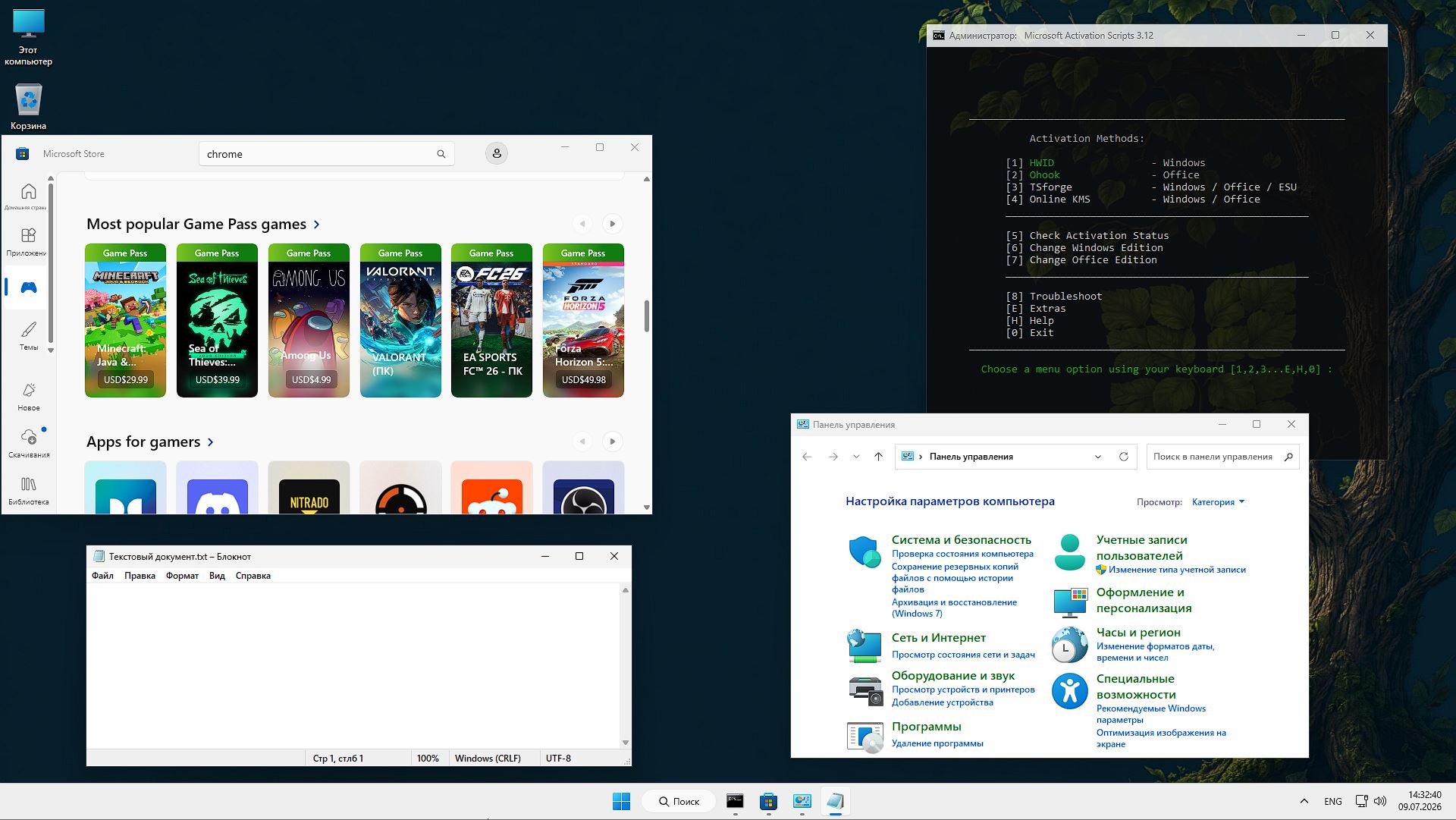
Task: Go back in Control Panel window
Action: coord(807,457)
